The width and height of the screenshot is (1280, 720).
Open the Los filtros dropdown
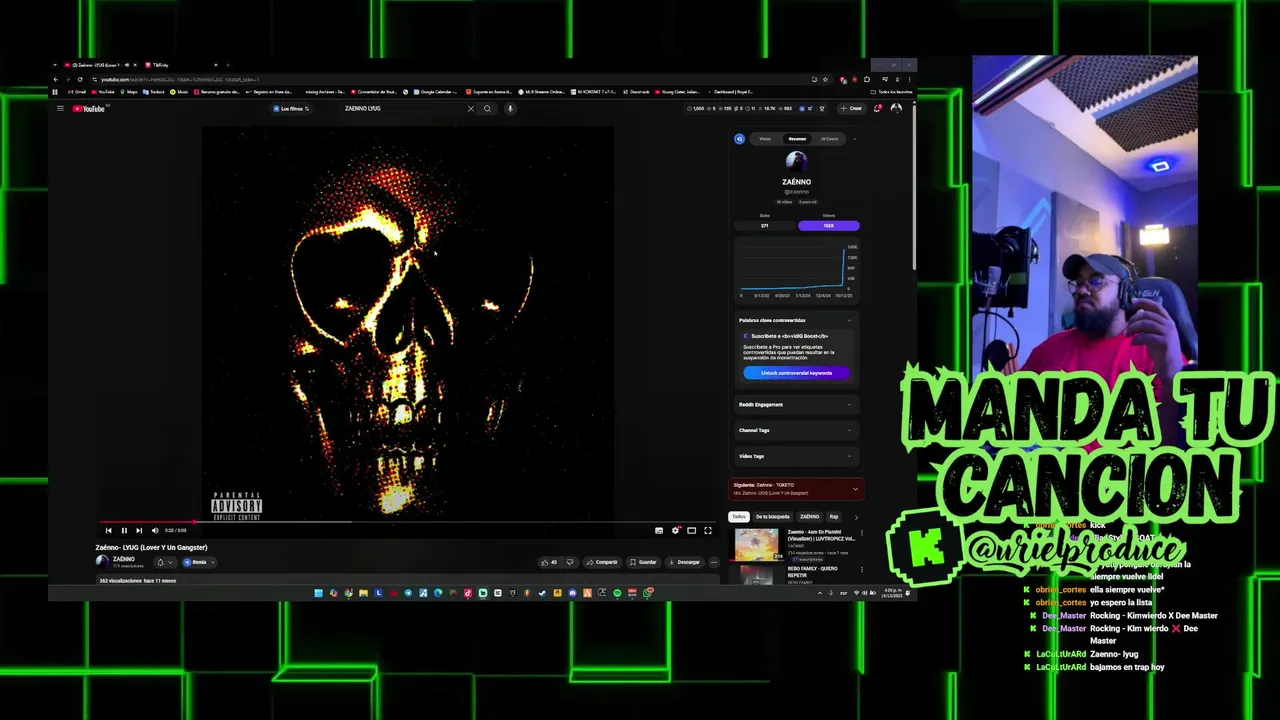click(292, 108)
